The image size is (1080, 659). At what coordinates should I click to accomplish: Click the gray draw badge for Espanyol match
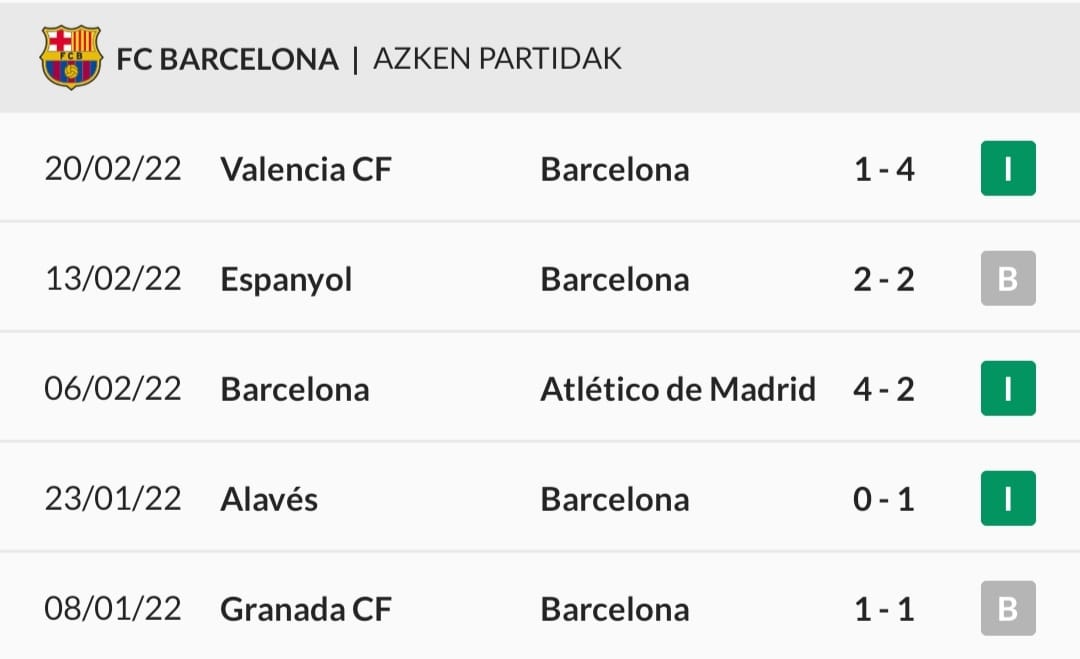[1008, 278]
